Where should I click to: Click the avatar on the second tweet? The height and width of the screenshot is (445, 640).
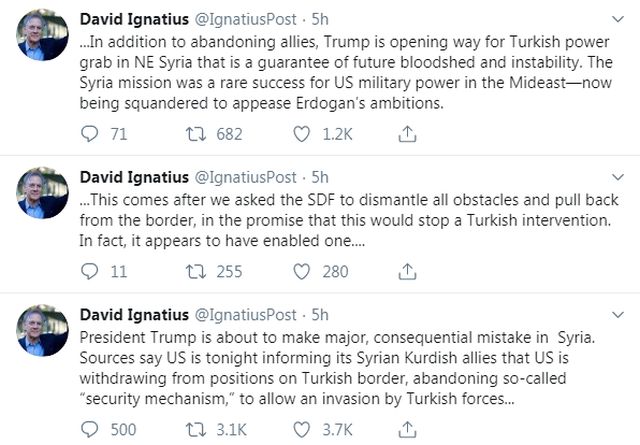[x=44, y=195]
